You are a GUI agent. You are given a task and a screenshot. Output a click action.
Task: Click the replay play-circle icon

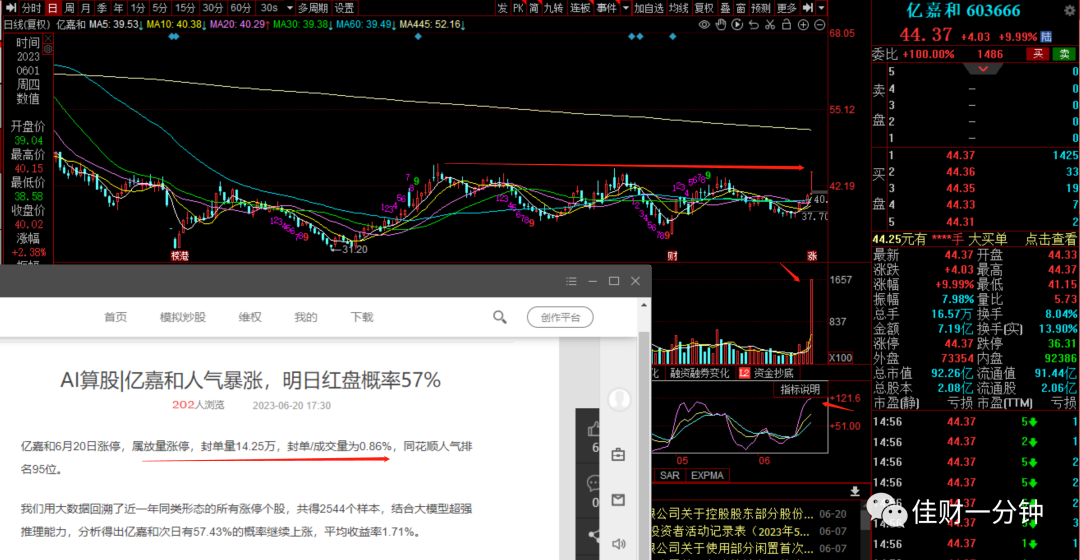[737, 25]
